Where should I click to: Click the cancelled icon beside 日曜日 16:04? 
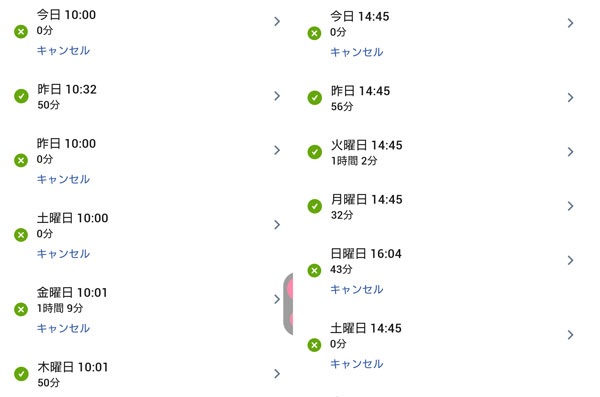[x=314, y=271]
